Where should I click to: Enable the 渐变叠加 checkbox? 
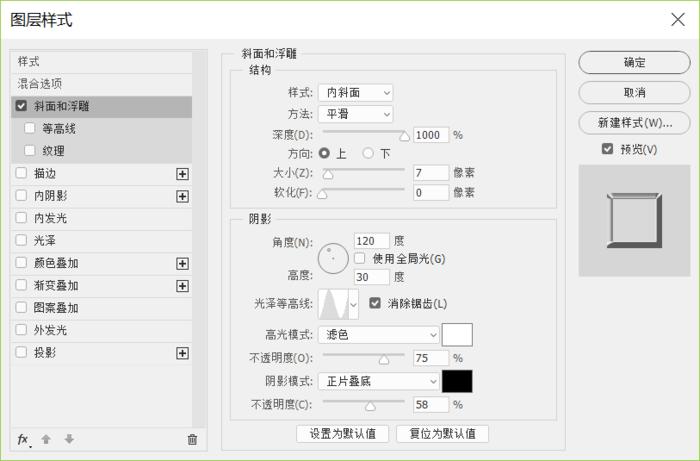pyautogui.click(x=21, y=285)
